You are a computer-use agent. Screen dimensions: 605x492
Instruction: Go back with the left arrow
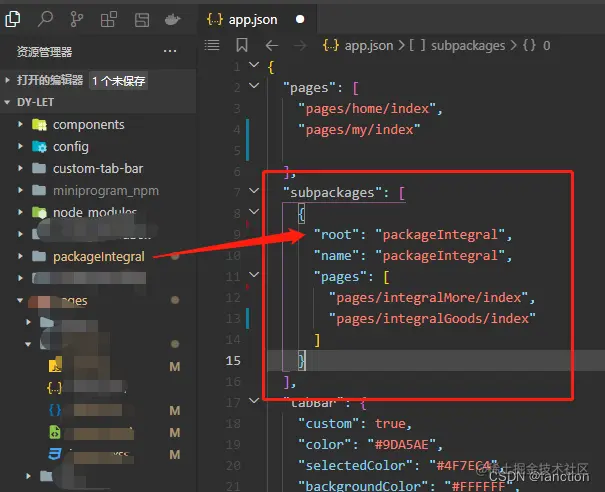coord(272,46)
